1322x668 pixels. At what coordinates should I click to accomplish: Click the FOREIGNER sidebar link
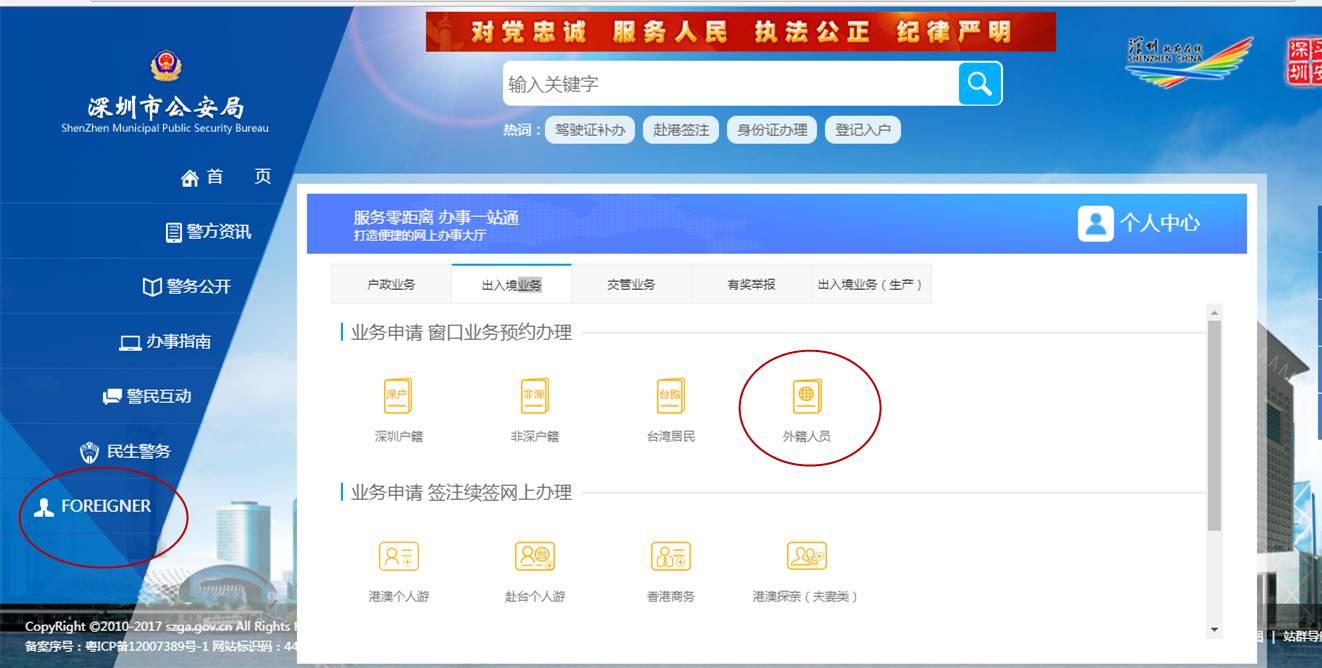coord(105,506)
